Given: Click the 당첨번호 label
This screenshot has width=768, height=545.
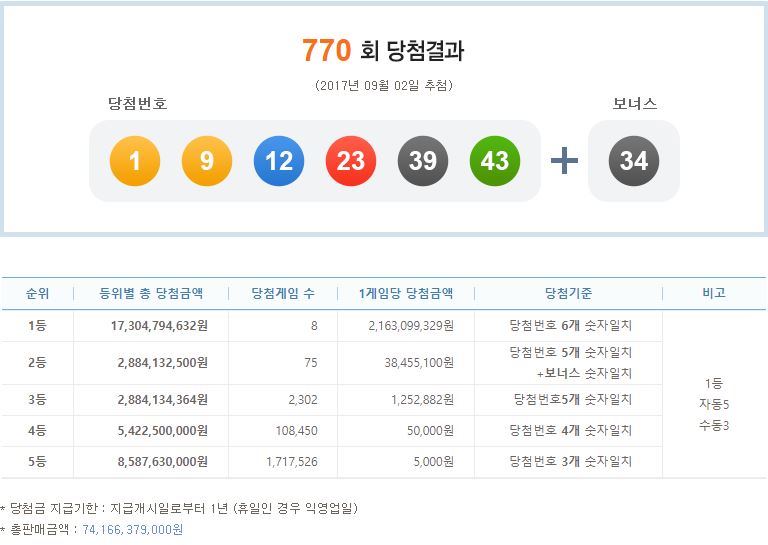Looking at the screenshot, I should tap(138, 103).
